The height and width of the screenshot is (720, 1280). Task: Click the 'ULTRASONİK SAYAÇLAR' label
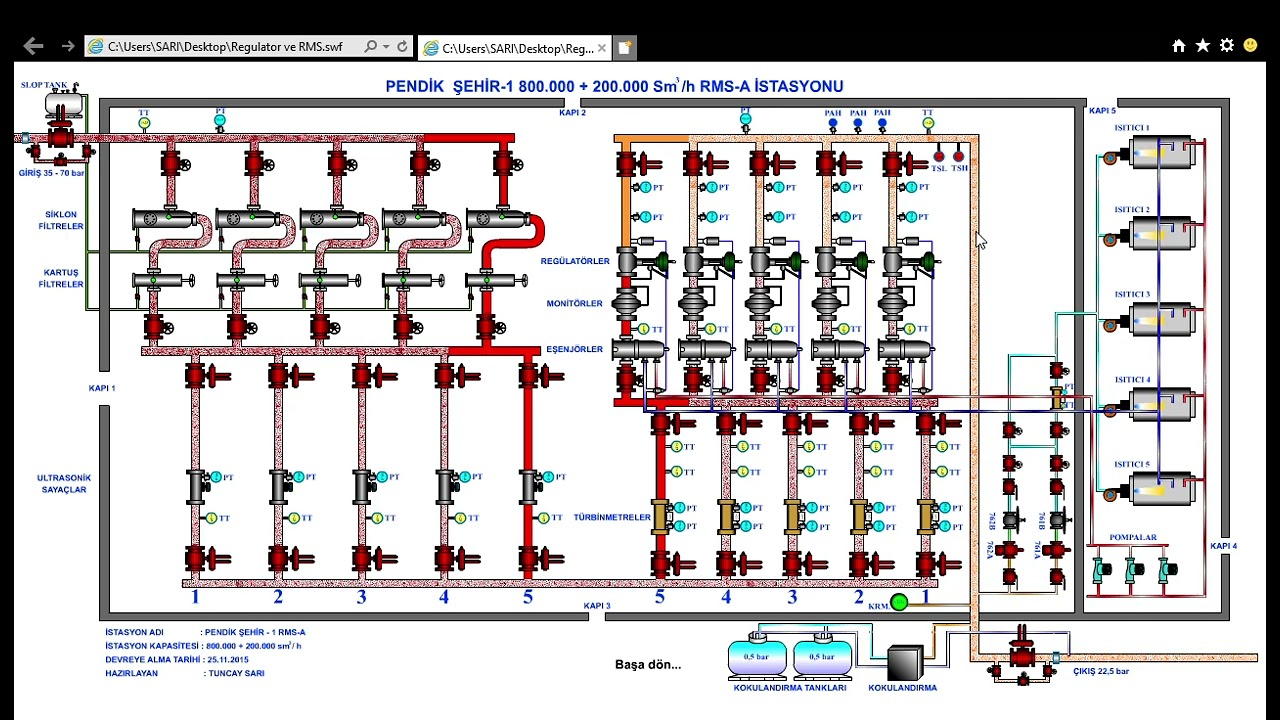click(63, 484)
